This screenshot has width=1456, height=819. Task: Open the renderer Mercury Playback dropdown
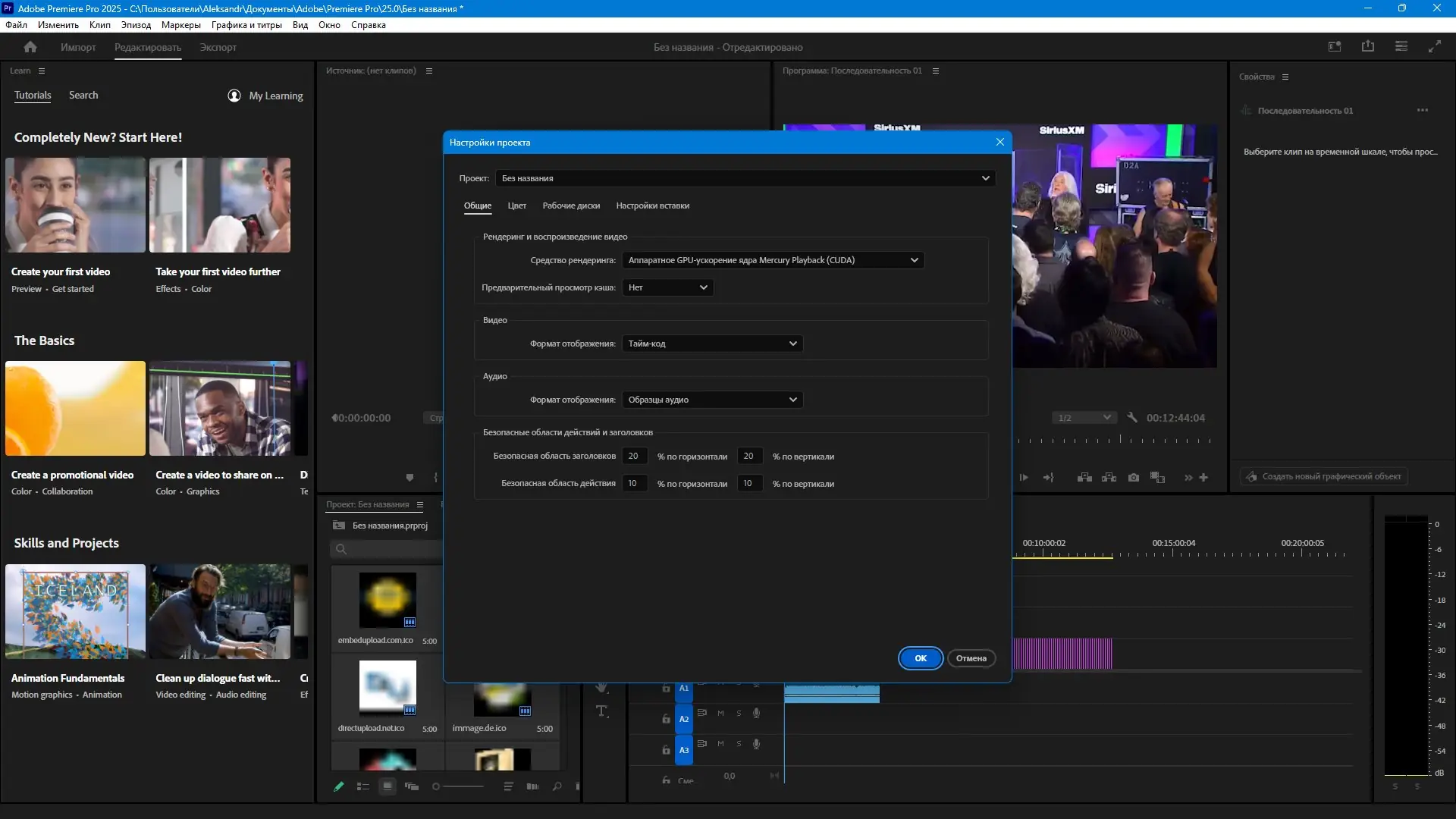[772, 260]
